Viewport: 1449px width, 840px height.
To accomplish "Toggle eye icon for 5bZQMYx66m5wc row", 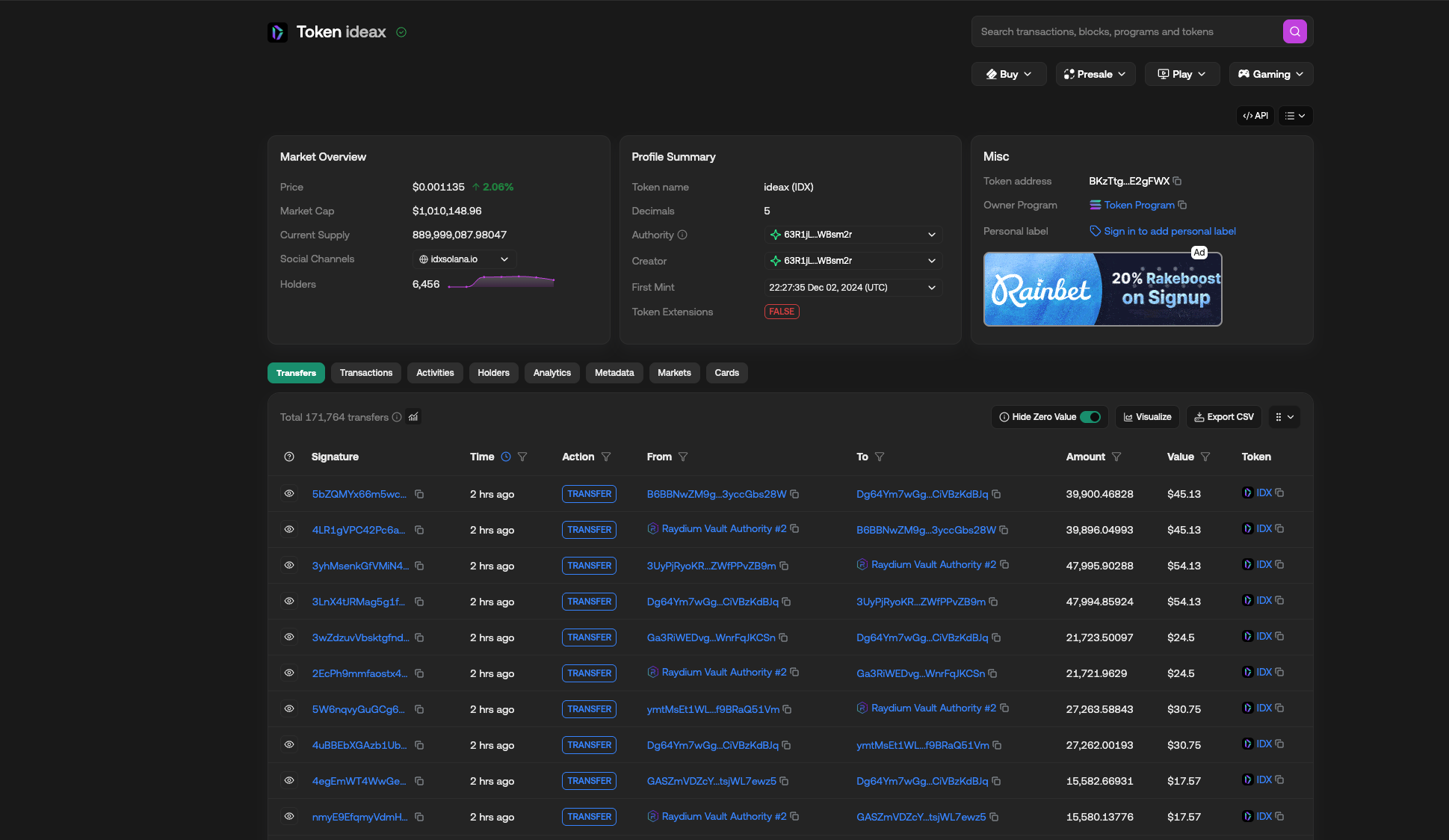I will tap(289, 493).
